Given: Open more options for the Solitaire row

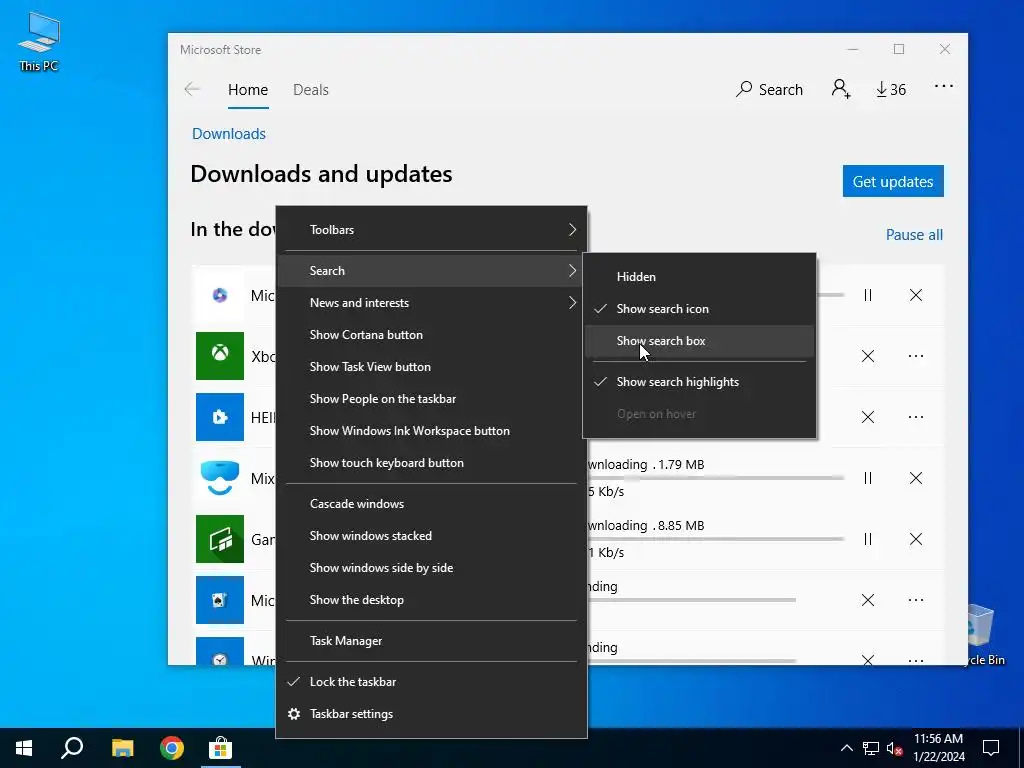Looking at the screenshot, I should coord(916,600).
